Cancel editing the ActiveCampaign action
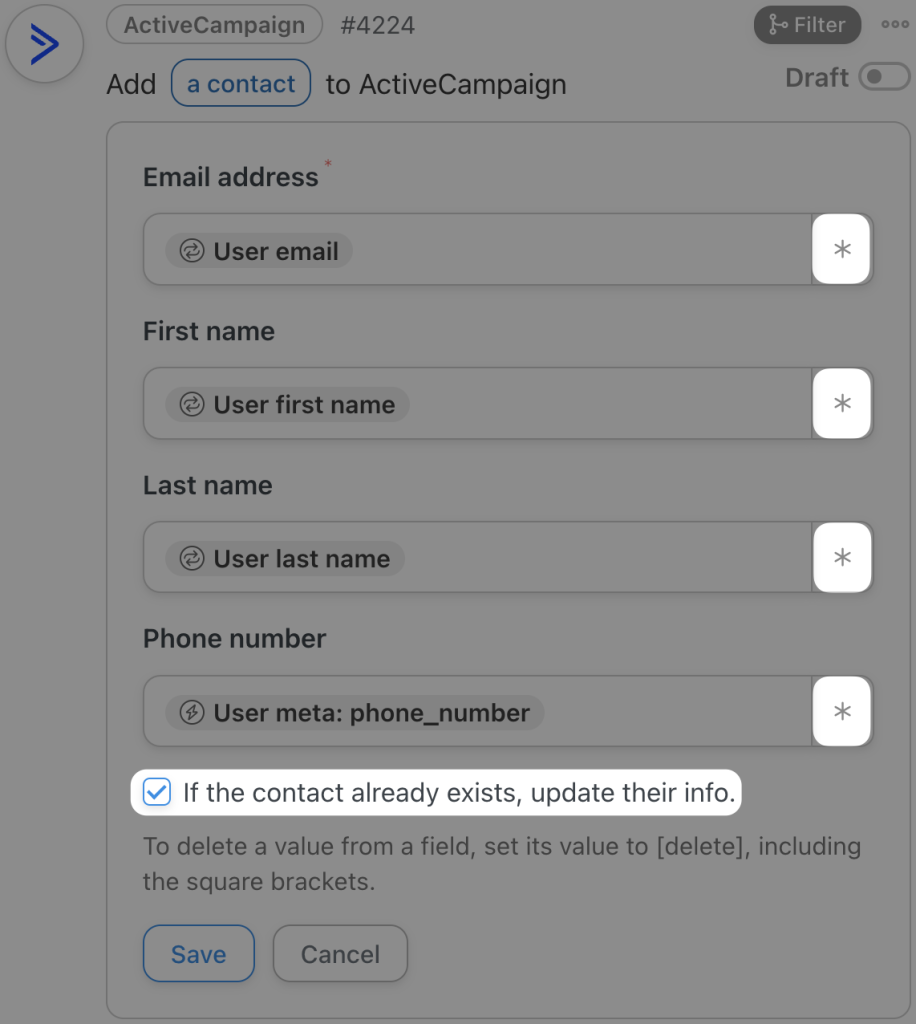916x1024 pixels. point(340,953)
